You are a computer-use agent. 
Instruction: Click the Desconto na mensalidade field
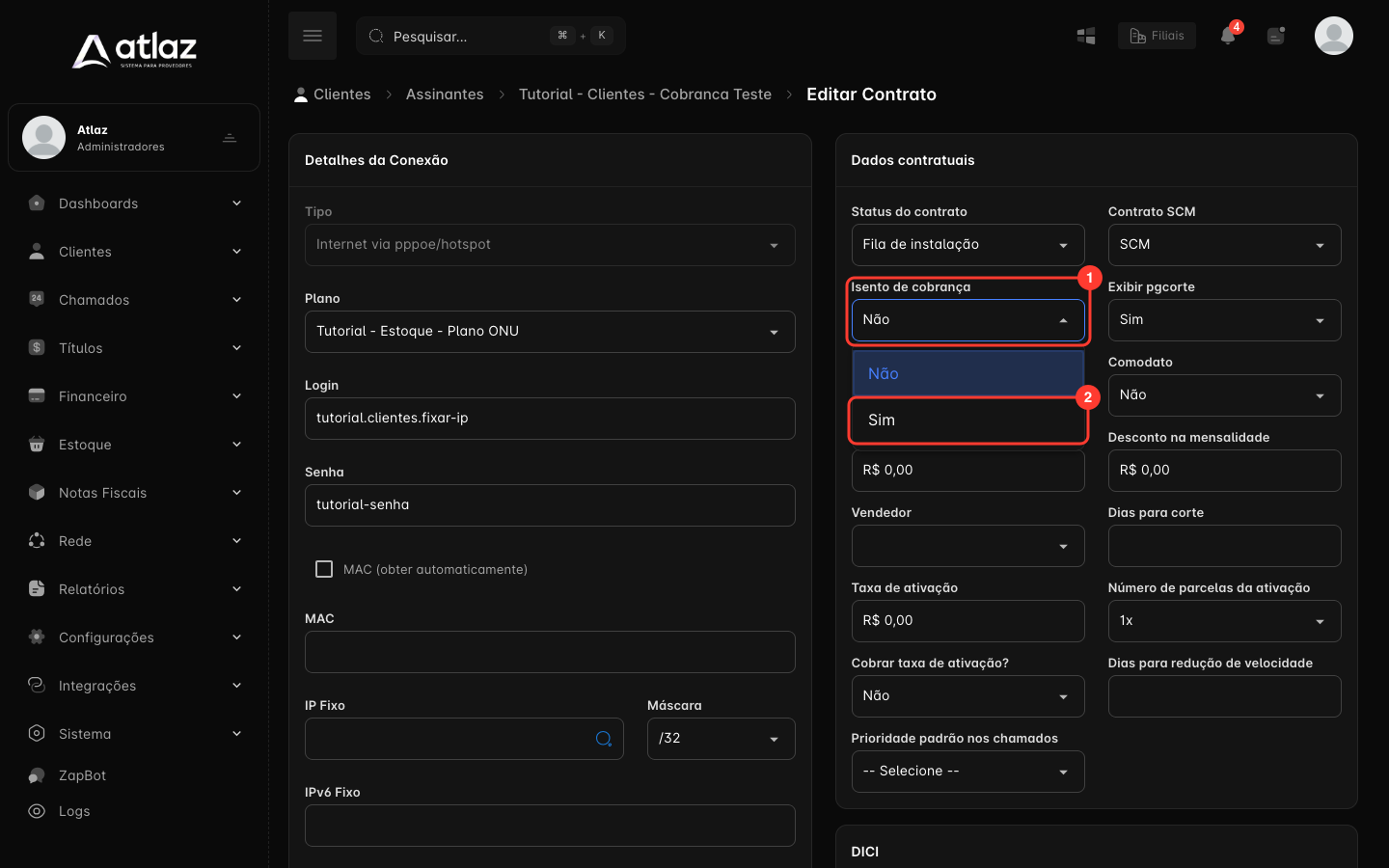[1224, 471]
